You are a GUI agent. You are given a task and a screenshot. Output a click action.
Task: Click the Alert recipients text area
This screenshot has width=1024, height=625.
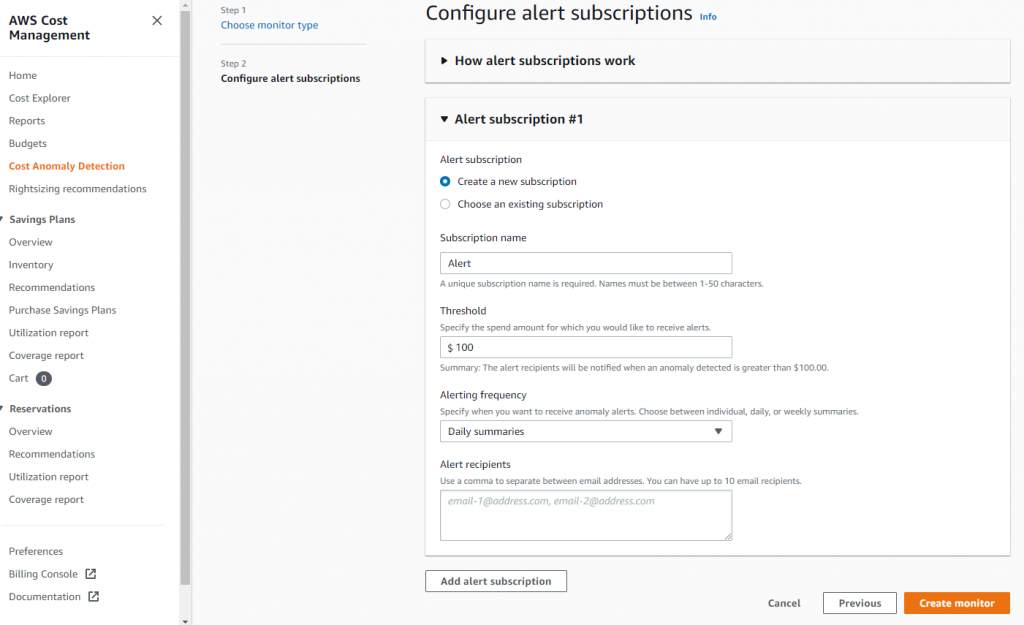(586, 515)
